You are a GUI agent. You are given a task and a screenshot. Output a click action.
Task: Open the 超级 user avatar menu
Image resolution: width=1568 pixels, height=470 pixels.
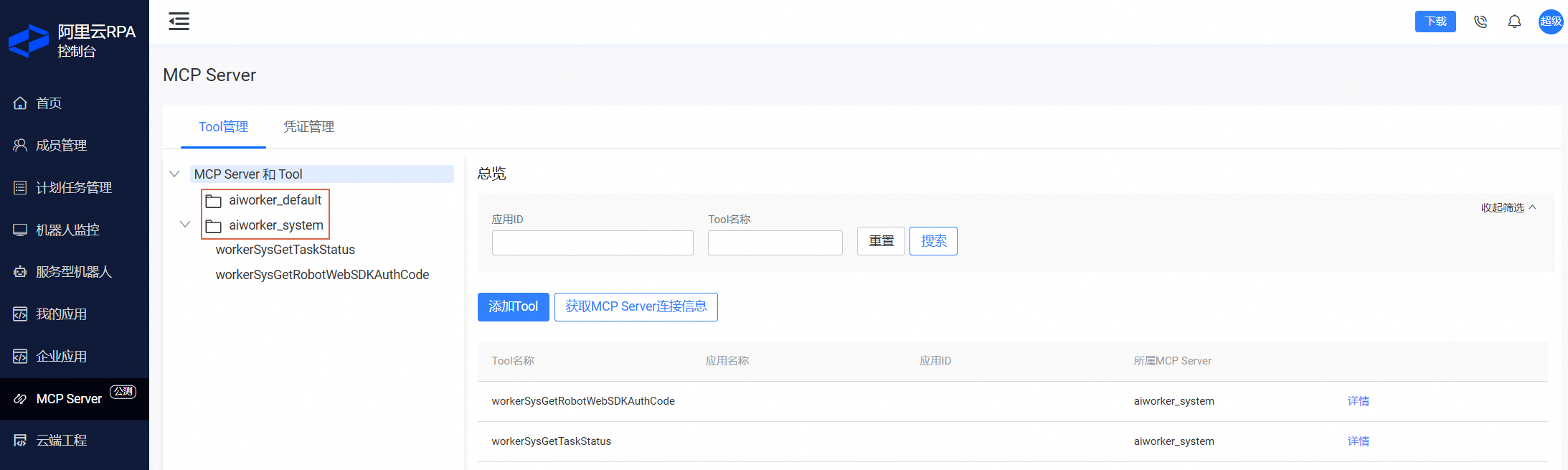pyautogui.click(x=1551, y=22)
